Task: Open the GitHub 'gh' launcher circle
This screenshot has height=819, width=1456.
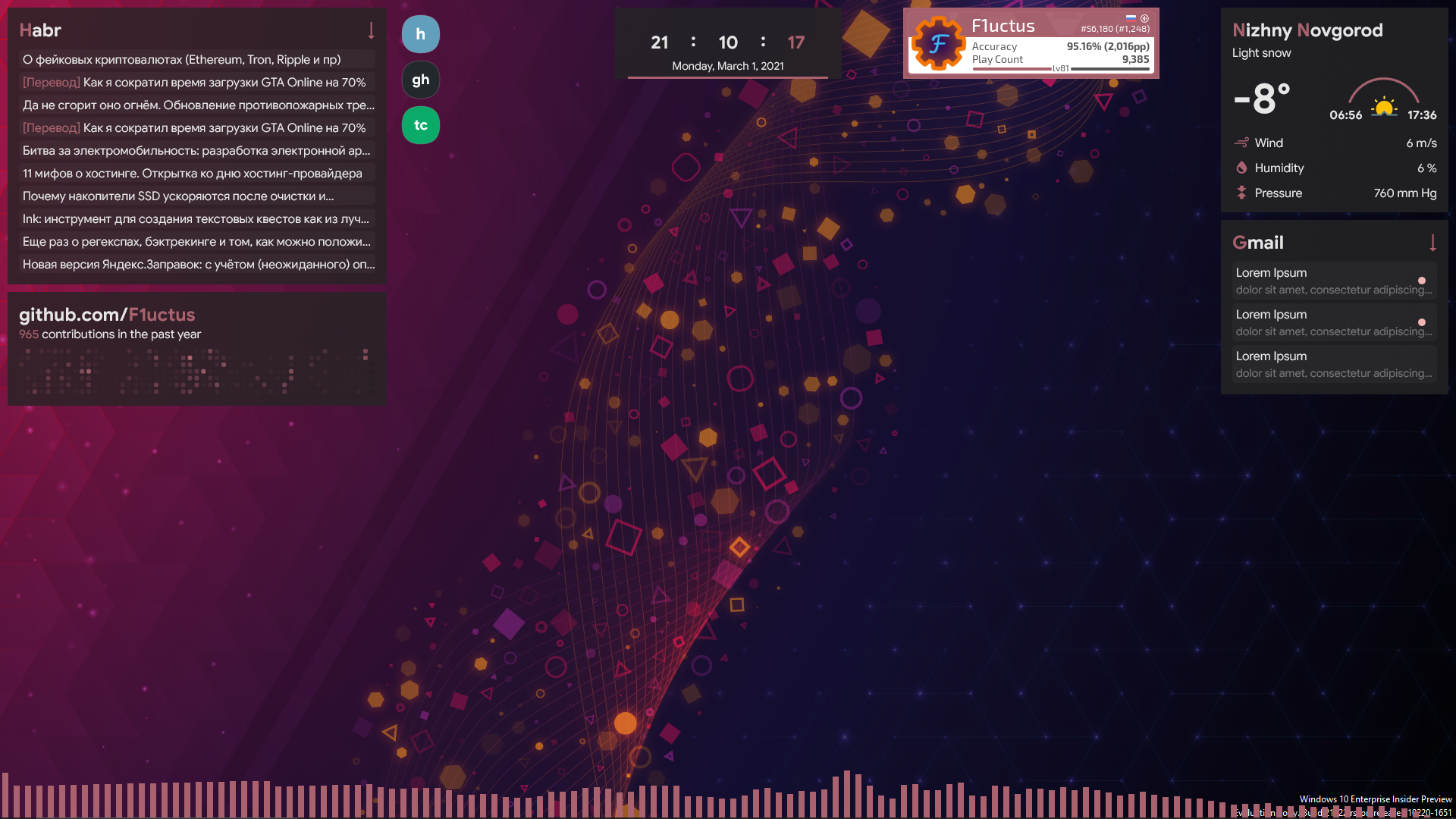Action: (x=420, y=80)
